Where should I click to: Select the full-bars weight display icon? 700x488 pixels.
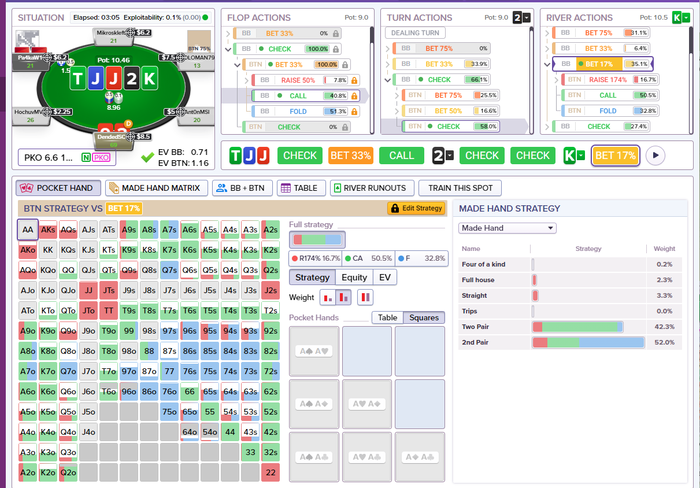click(x=365, y=297)
